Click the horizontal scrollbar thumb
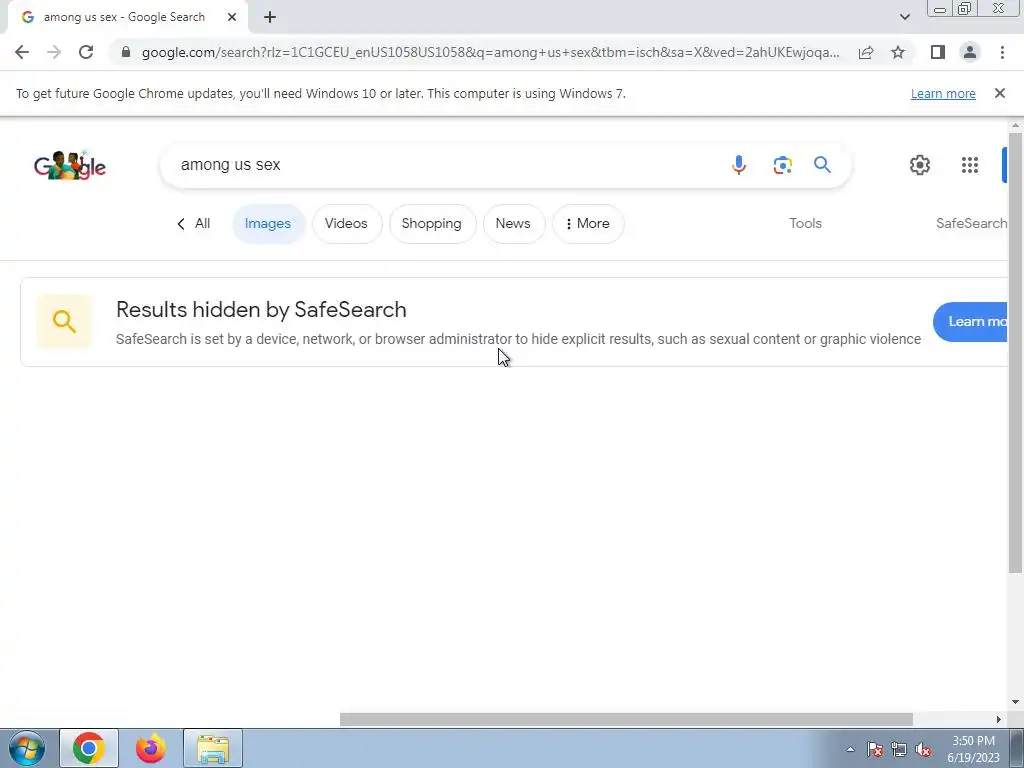 tap(626, 719)
